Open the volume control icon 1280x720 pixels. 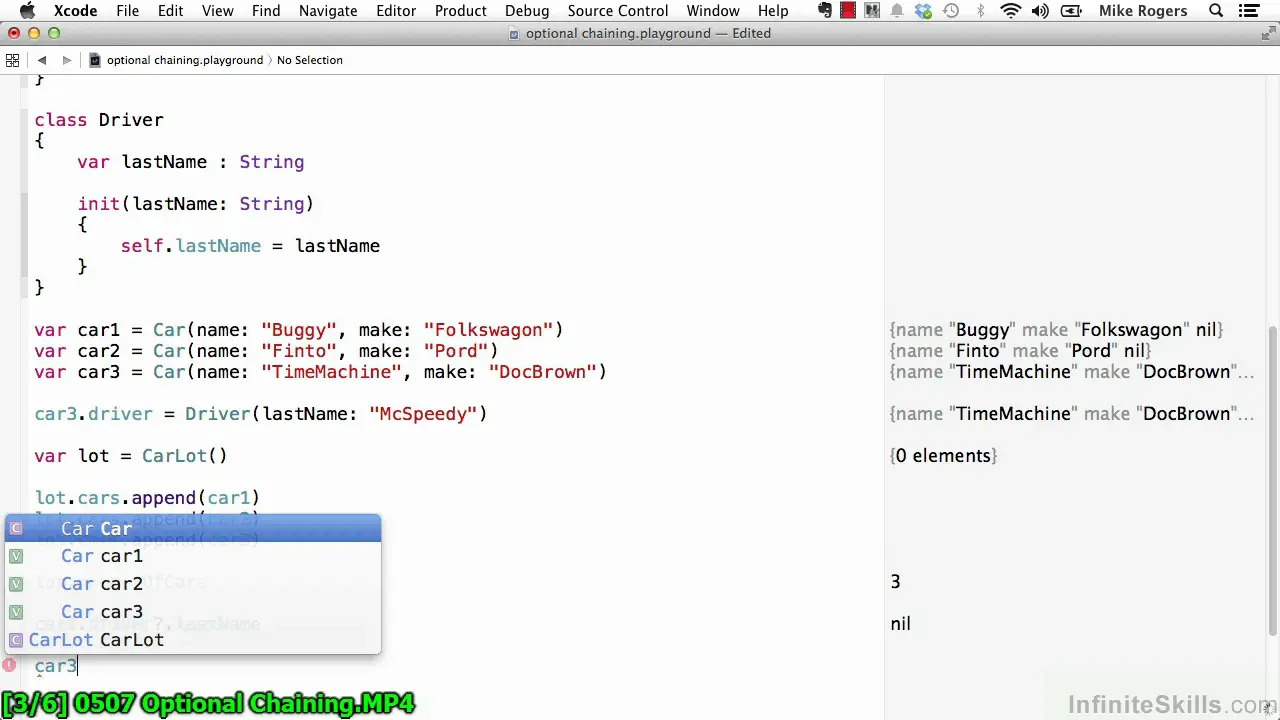1040,11
